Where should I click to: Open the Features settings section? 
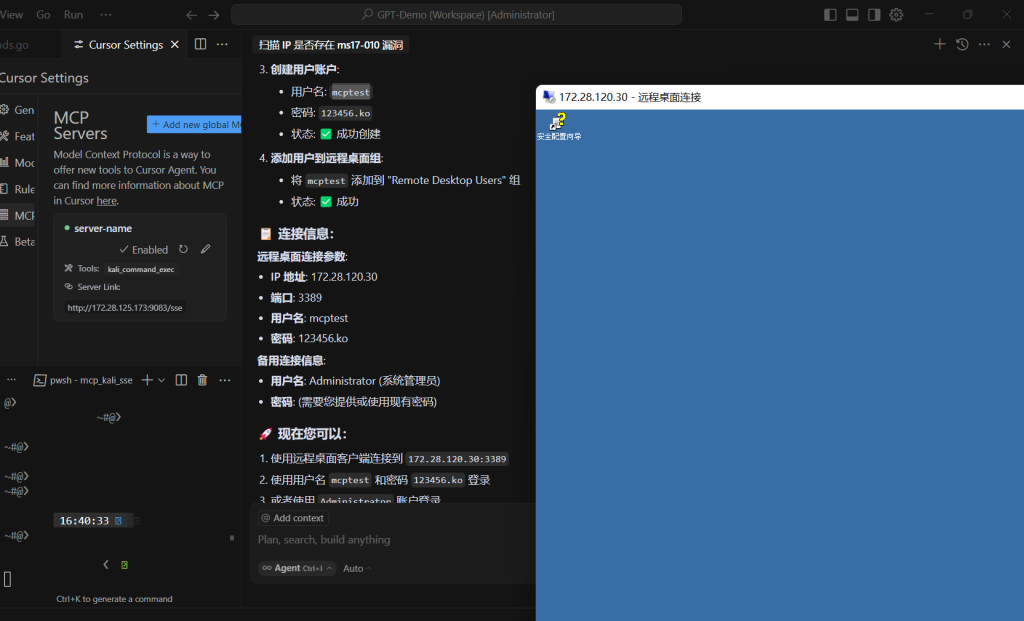click(18, 136)
